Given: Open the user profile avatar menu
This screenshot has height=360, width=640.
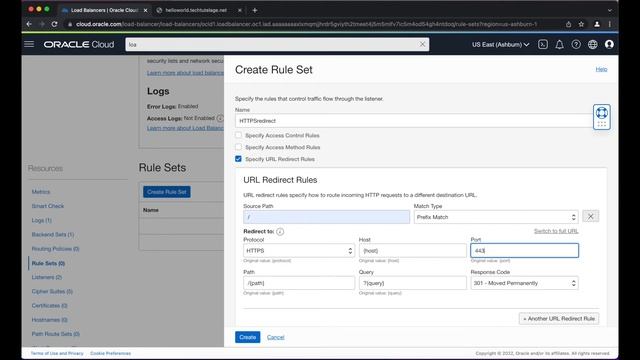Looking at the screenshot, I should click(x=609, y=44).
